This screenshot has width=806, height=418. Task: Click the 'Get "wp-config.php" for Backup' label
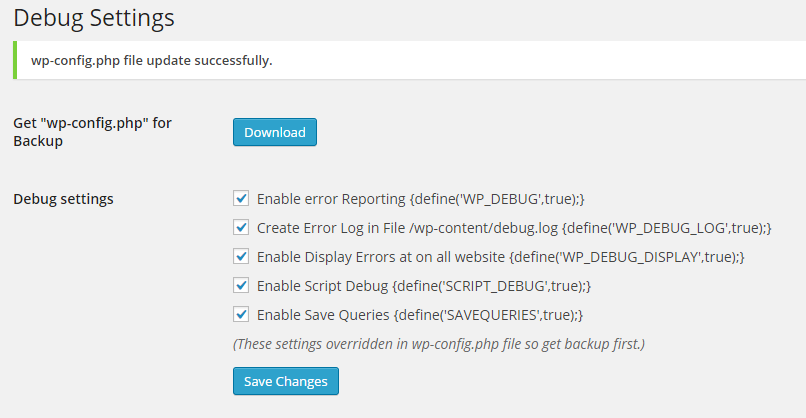93,132
